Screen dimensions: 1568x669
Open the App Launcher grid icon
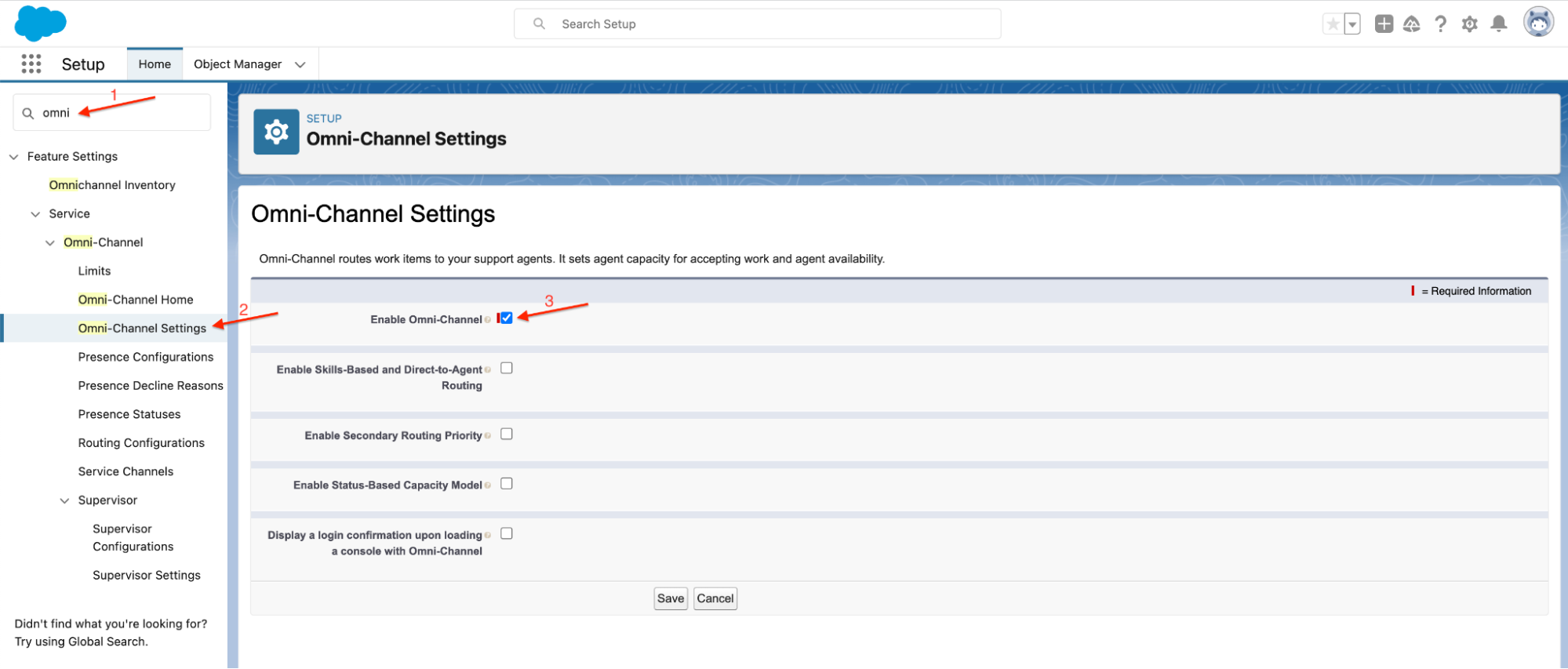click(31, 64)
